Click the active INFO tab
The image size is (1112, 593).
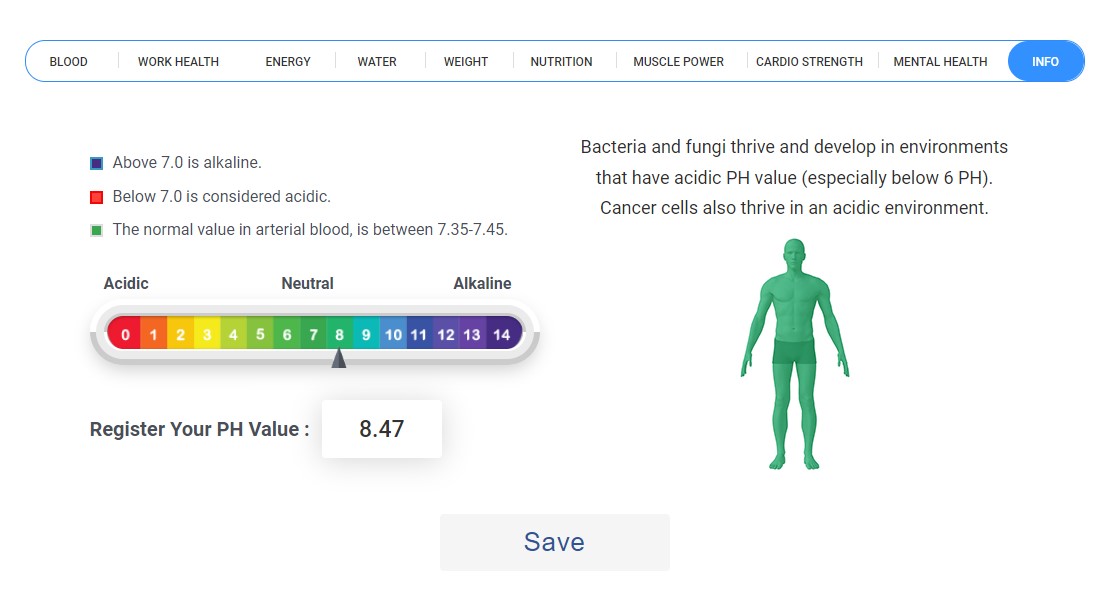1045,62
